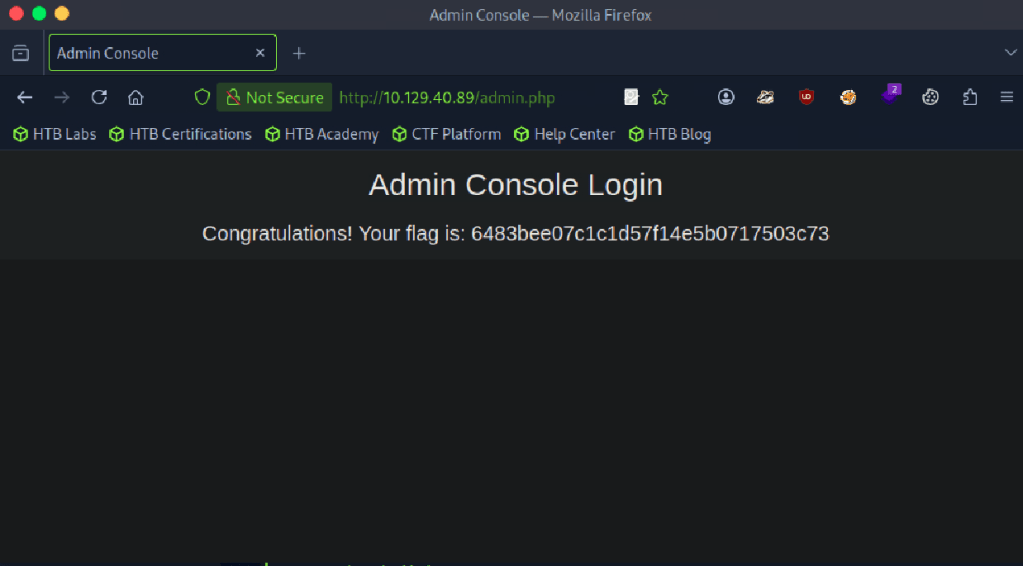
Task: Click the bookmark star icon
Action: tap(660, 97)
